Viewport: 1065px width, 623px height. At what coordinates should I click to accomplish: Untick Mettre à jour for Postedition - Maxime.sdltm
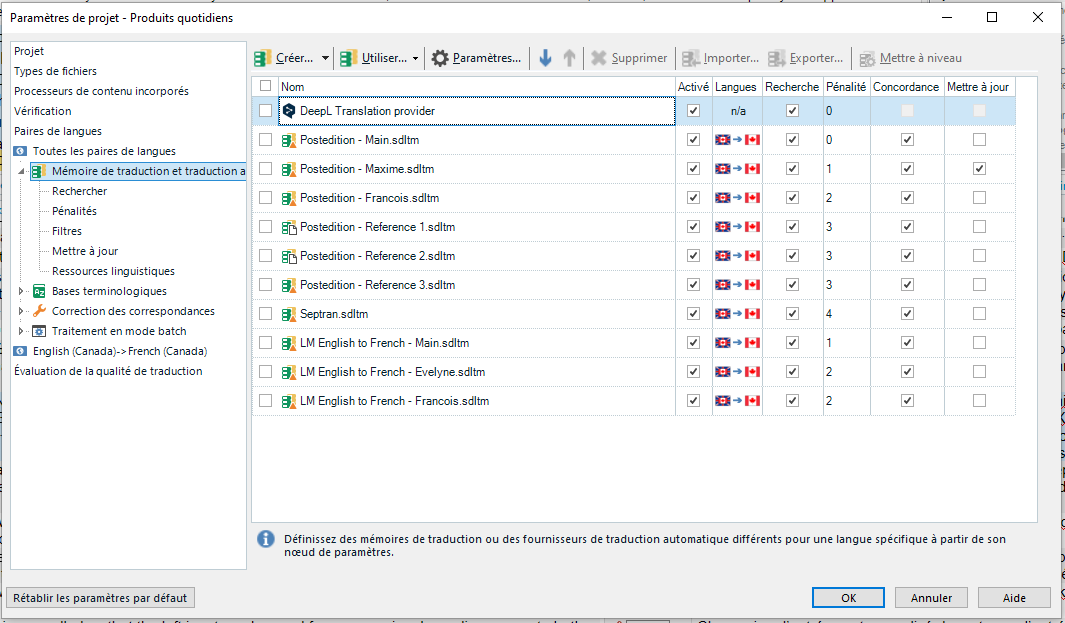click(x=979, y=169)
